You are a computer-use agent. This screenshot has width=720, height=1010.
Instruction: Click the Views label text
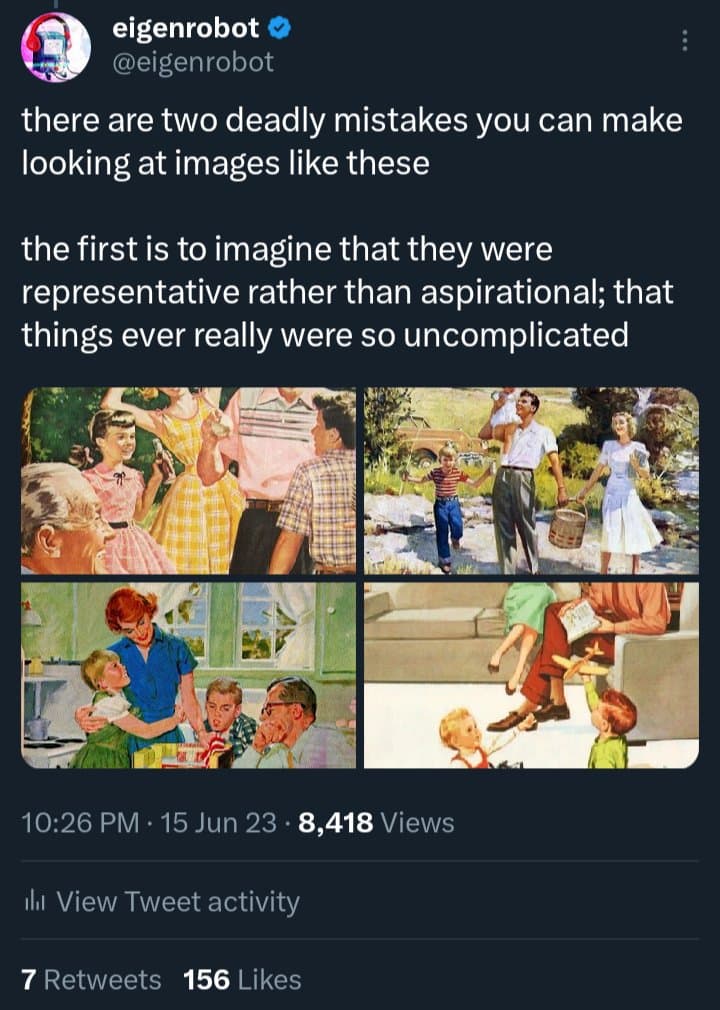point(420,823)
